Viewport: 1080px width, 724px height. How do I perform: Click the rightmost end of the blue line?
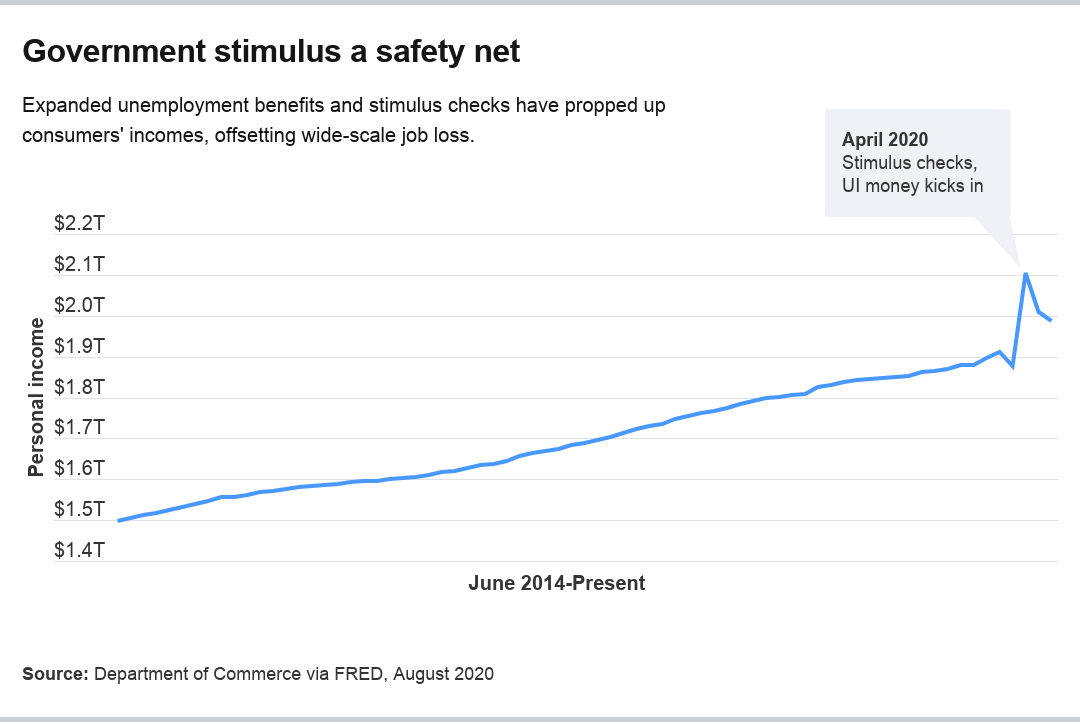1051,320
